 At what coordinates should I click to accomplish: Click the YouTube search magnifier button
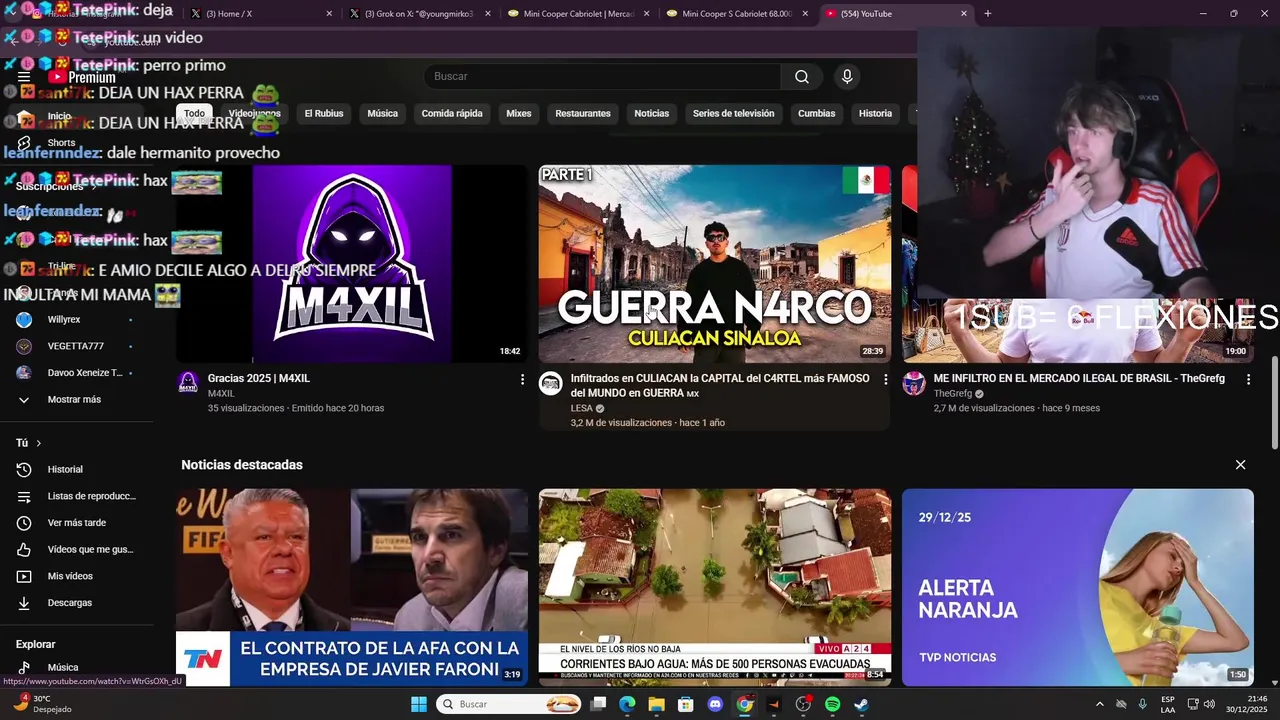click(801, 77)
